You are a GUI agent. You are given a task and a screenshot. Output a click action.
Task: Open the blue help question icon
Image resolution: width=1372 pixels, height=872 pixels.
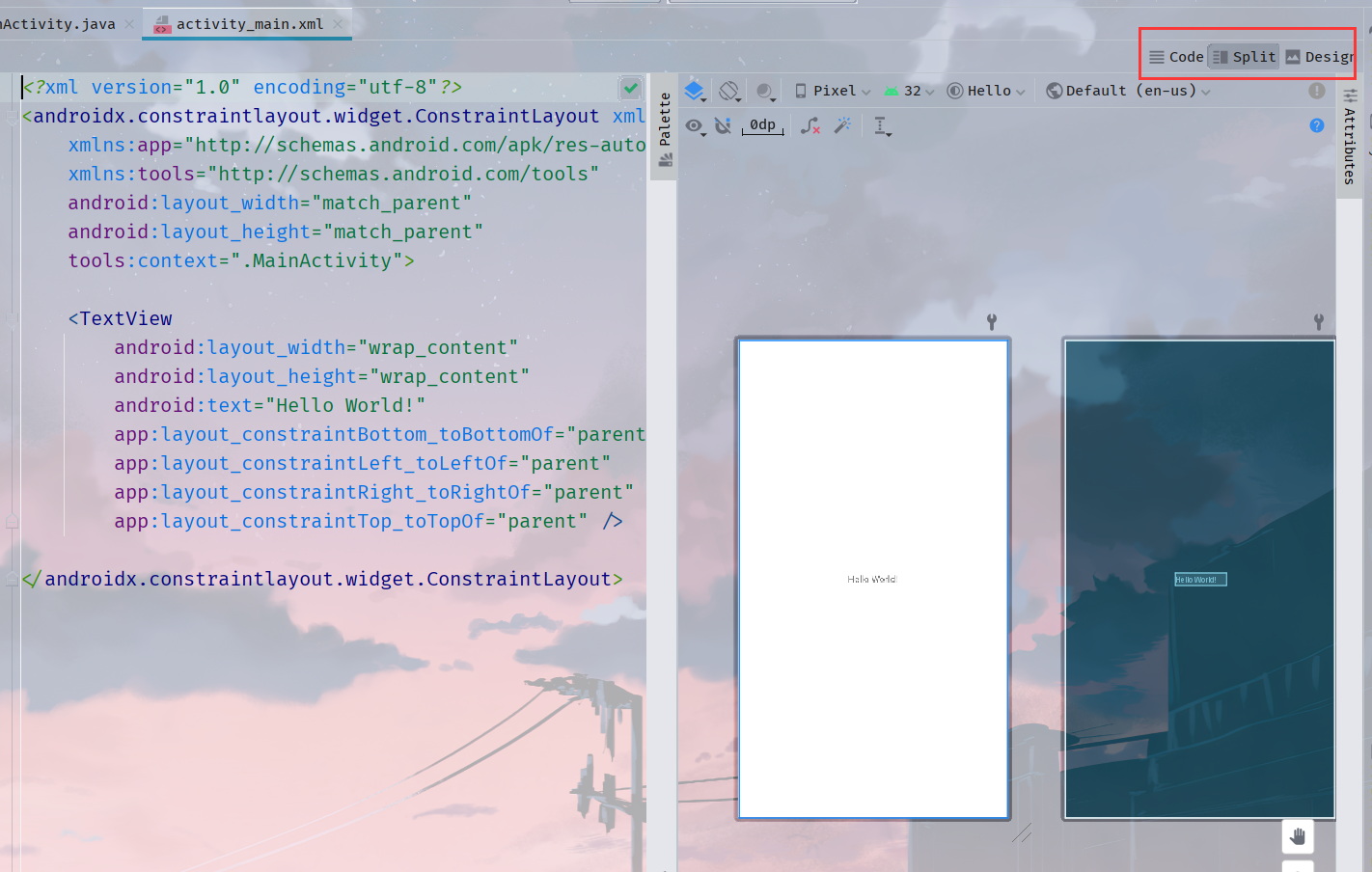click(x=1317, y=125)
